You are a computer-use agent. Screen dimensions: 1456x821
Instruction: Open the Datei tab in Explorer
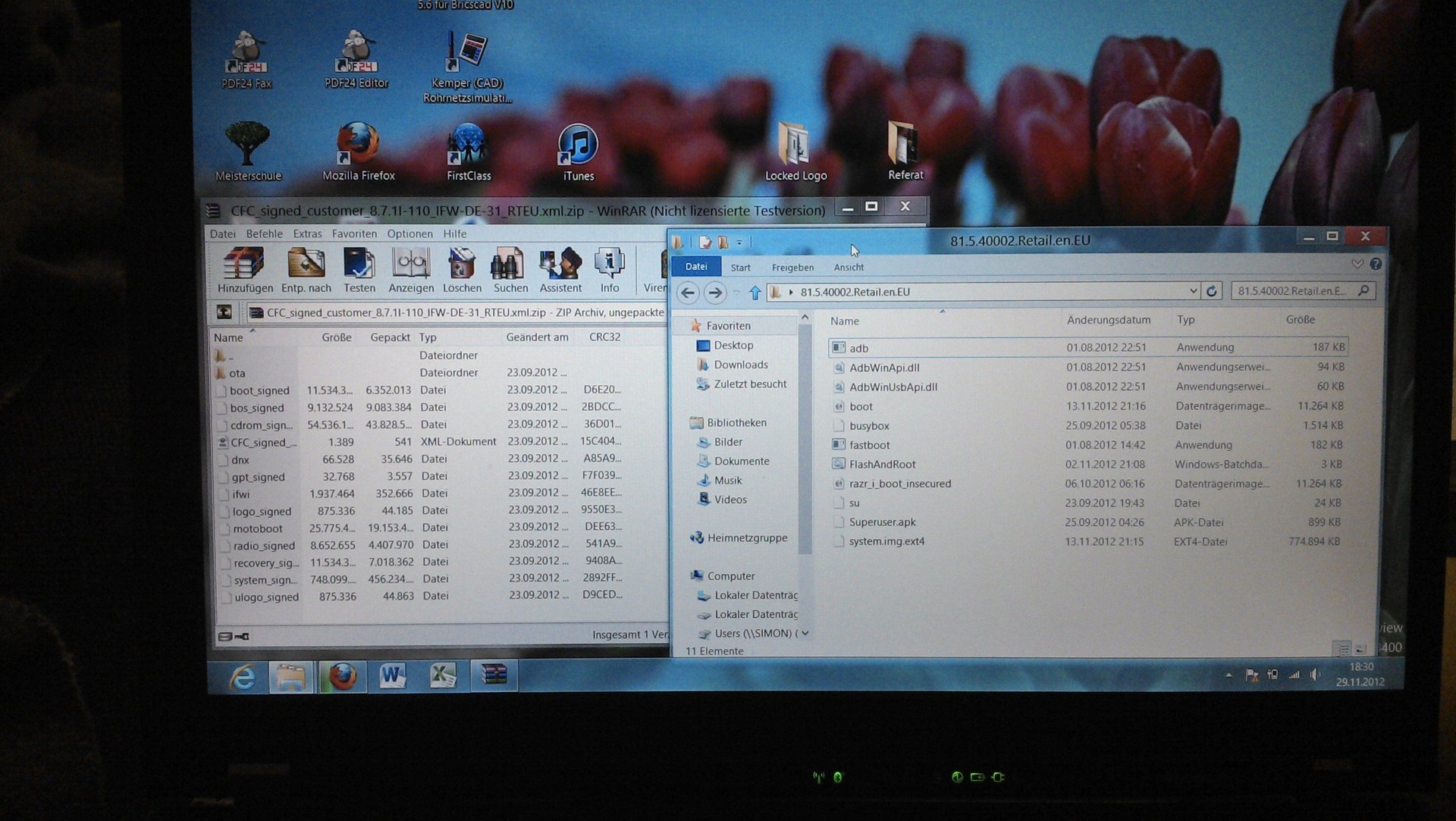pyautogui.click(x=696, y=266)
